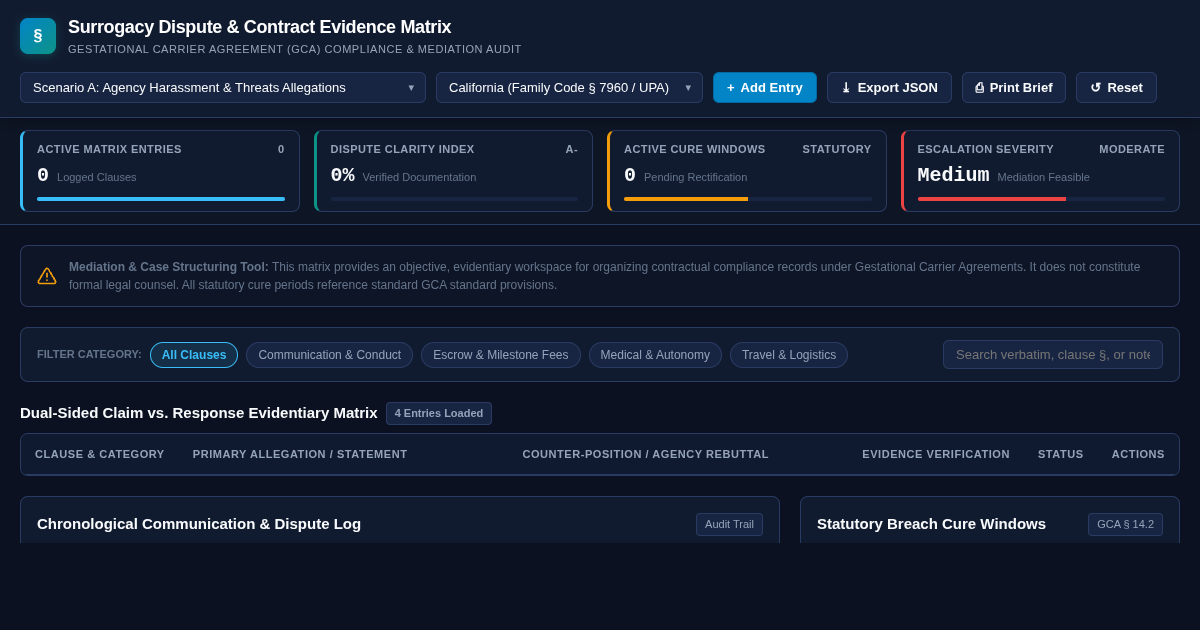Click the Gestational Carrier Agreement subtitle
This screenshot has height=630, width=1200.
pos(295,49)
